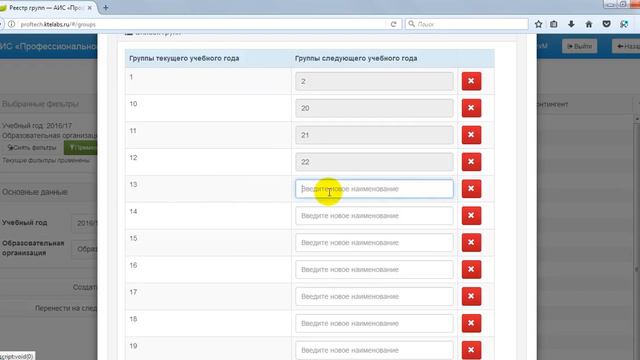Focus the new name field for group 18

click(x=374, y=324)
